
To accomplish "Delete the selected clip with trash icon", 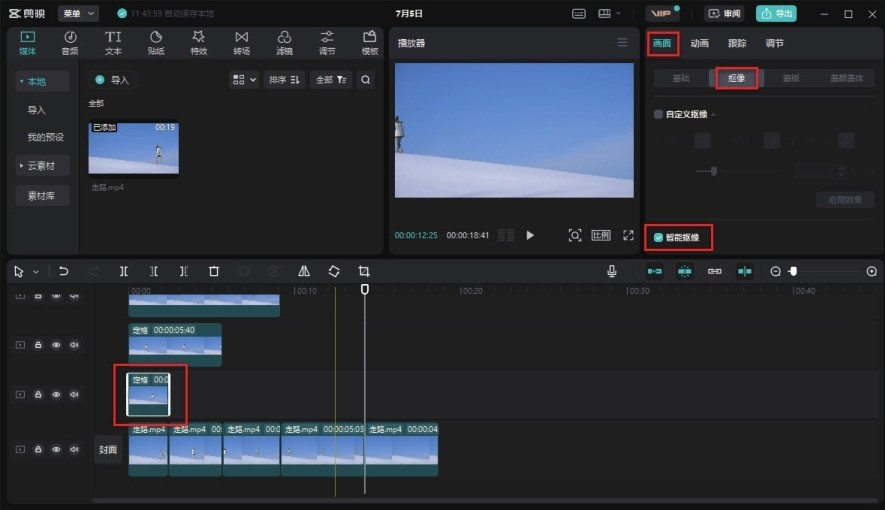I will click(214, 271).
